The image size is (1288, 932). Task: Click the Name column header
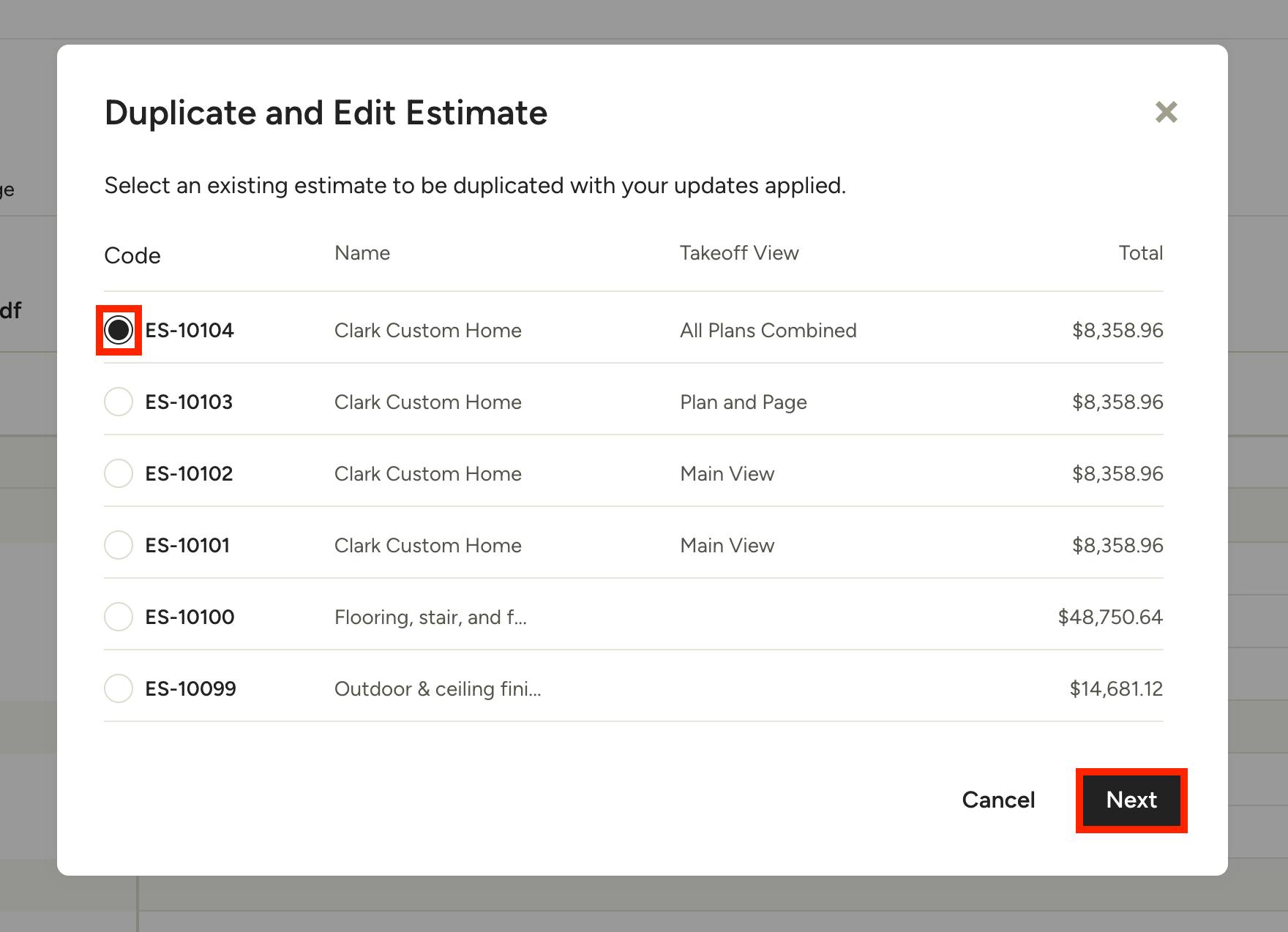[x=362, y=253]
